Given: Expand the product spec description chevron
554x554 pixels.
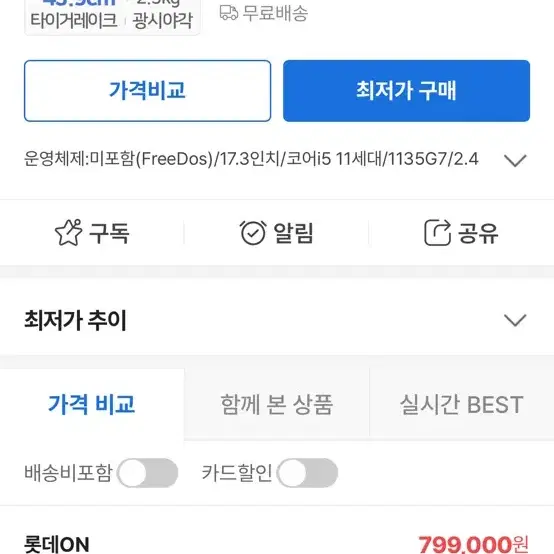Looking at the screenshot, I should (x=515, y=160).
